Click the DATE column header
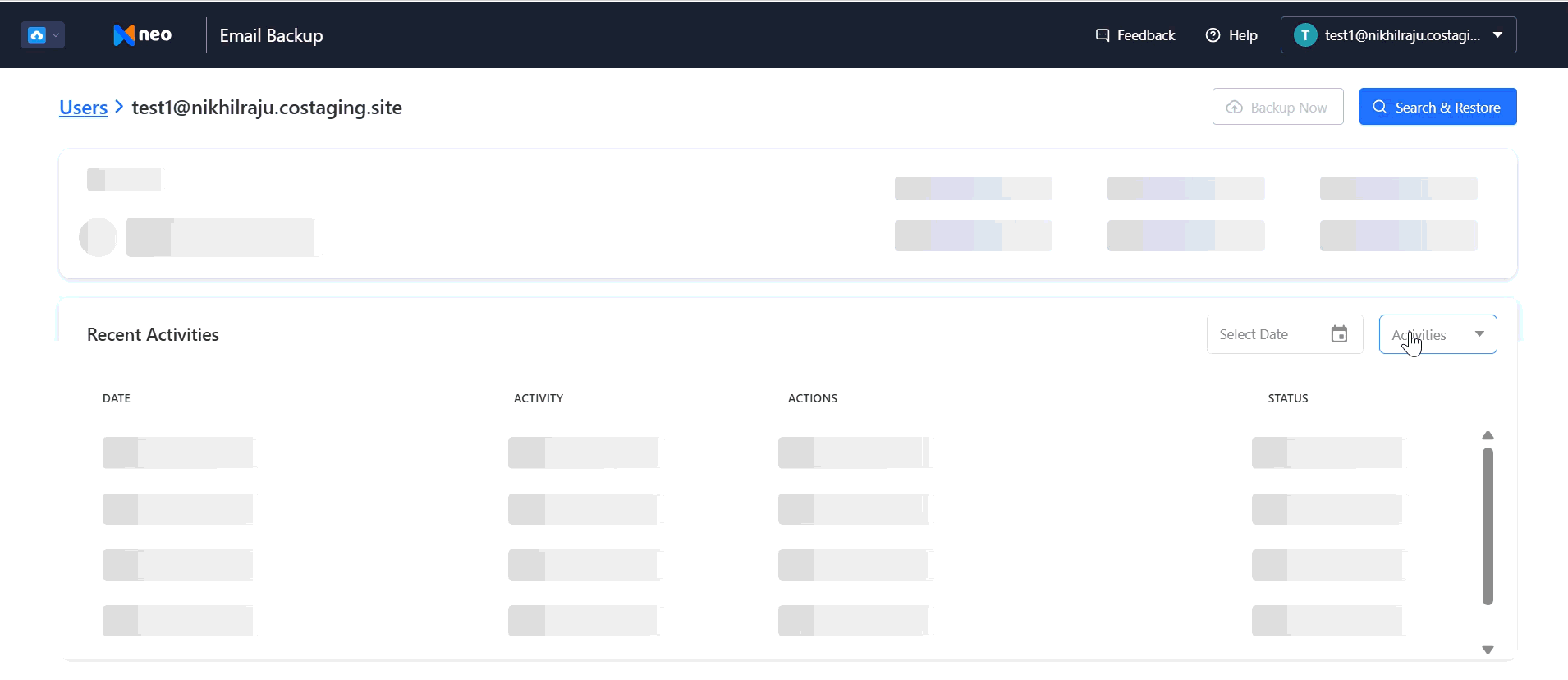The width and height of the screenshot is (1568, 680). point(117,398)
